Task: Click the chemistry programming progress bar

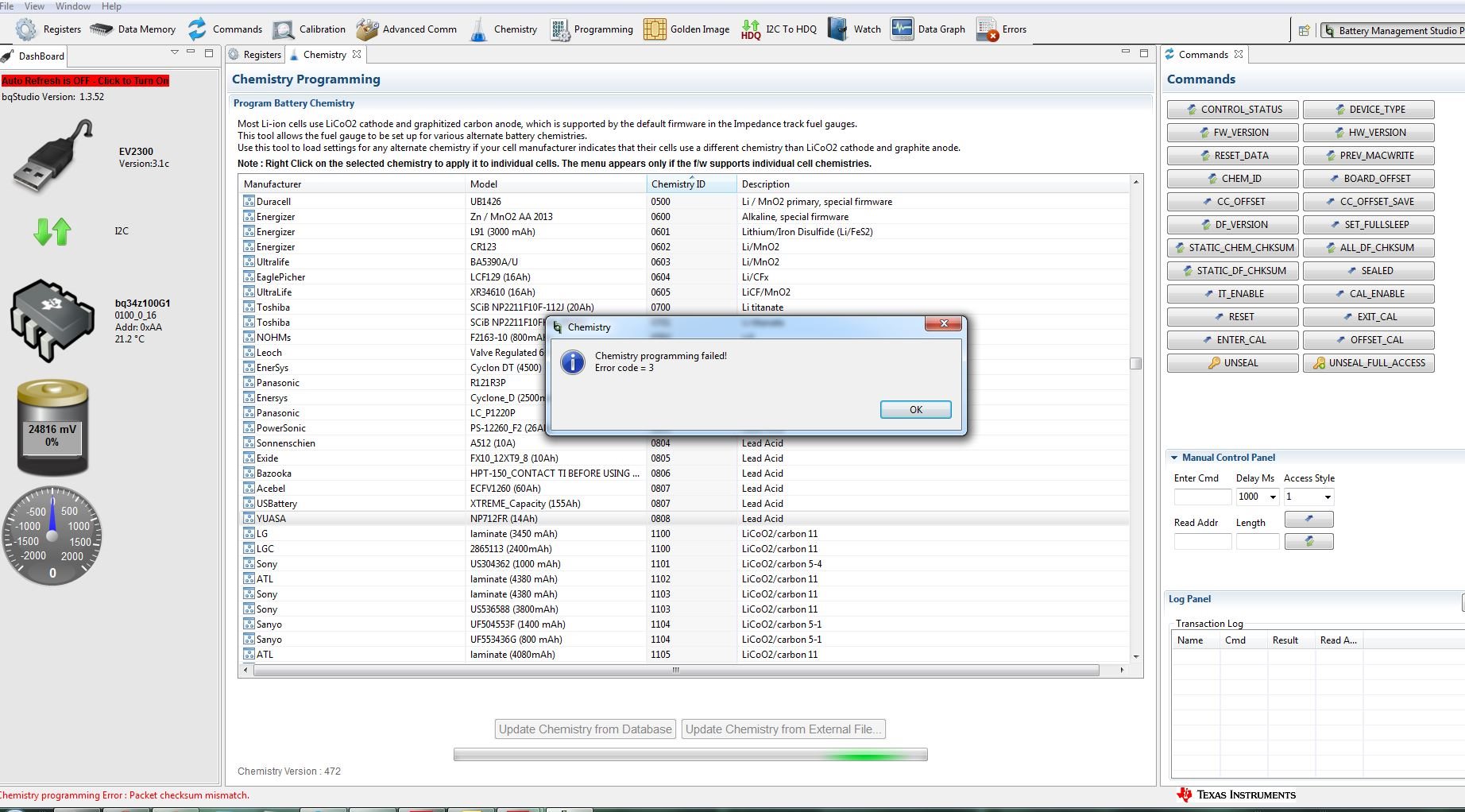Action: (x=690, y=755)
